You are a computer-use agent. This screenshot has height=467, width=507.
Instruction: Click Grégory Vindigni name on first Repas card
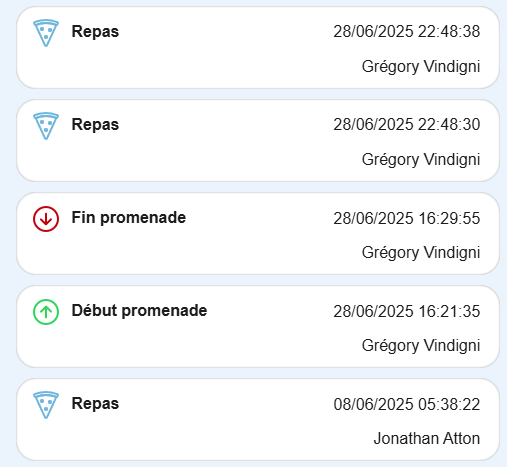tap(421, 67)
